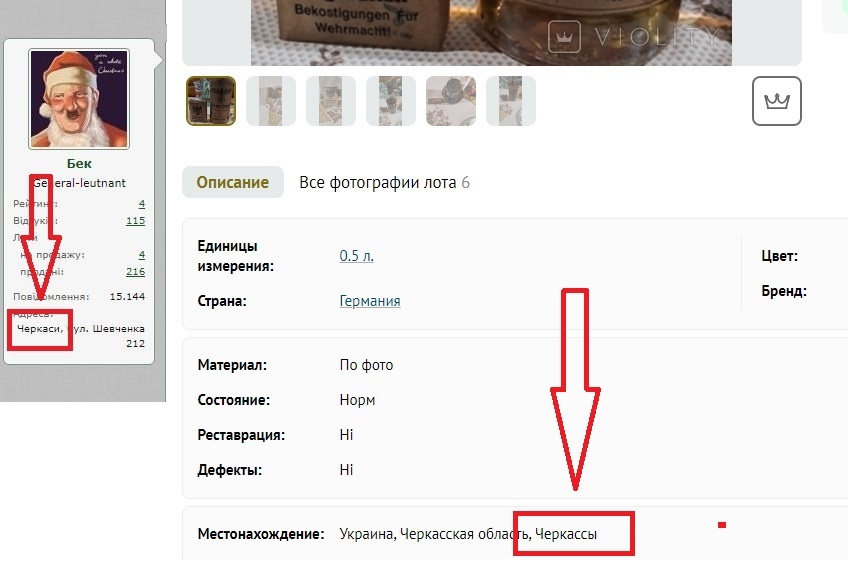The width and height of the screenshot is (848, 588).
Task: Select the fourth lot photo thumbnail
Action: 391,101
